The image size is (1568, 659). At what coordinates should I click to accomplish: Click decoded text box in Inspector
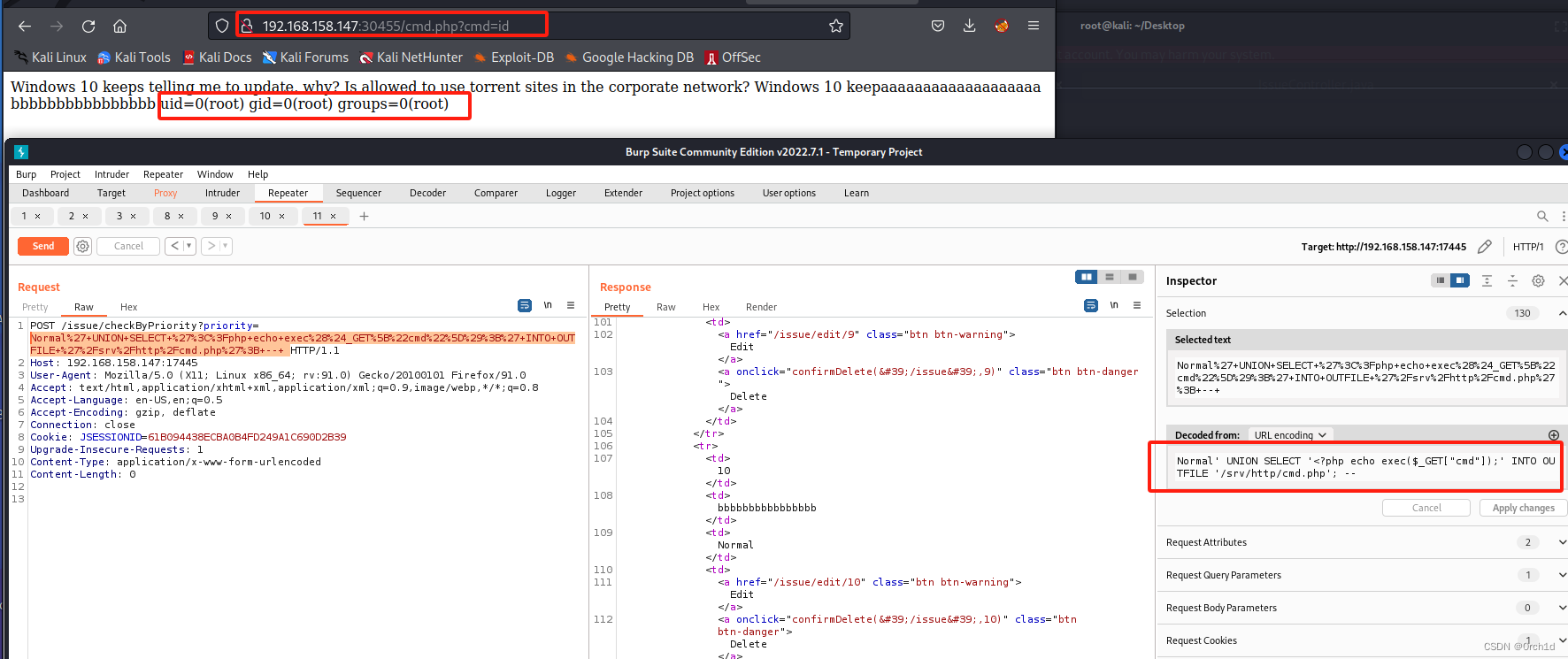tap(1365, 467)
